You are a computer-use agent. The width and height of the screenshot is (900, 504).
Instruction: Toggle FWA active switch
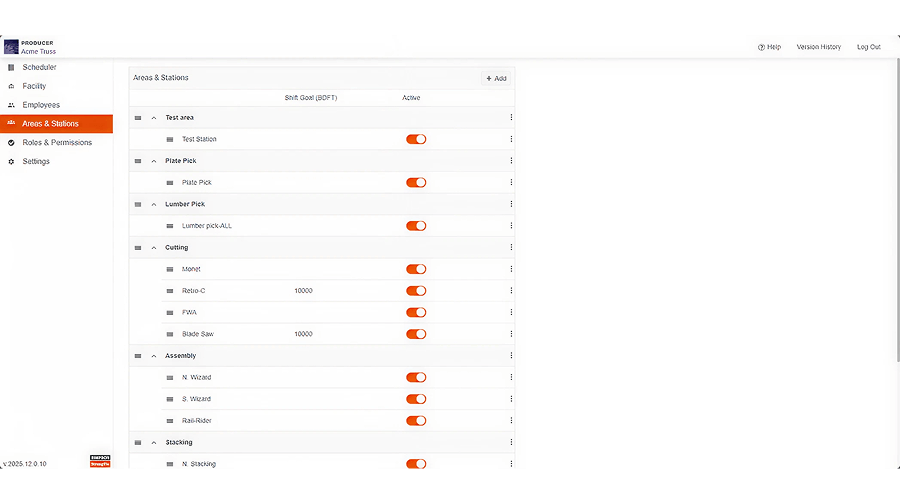tap(416, 312)
